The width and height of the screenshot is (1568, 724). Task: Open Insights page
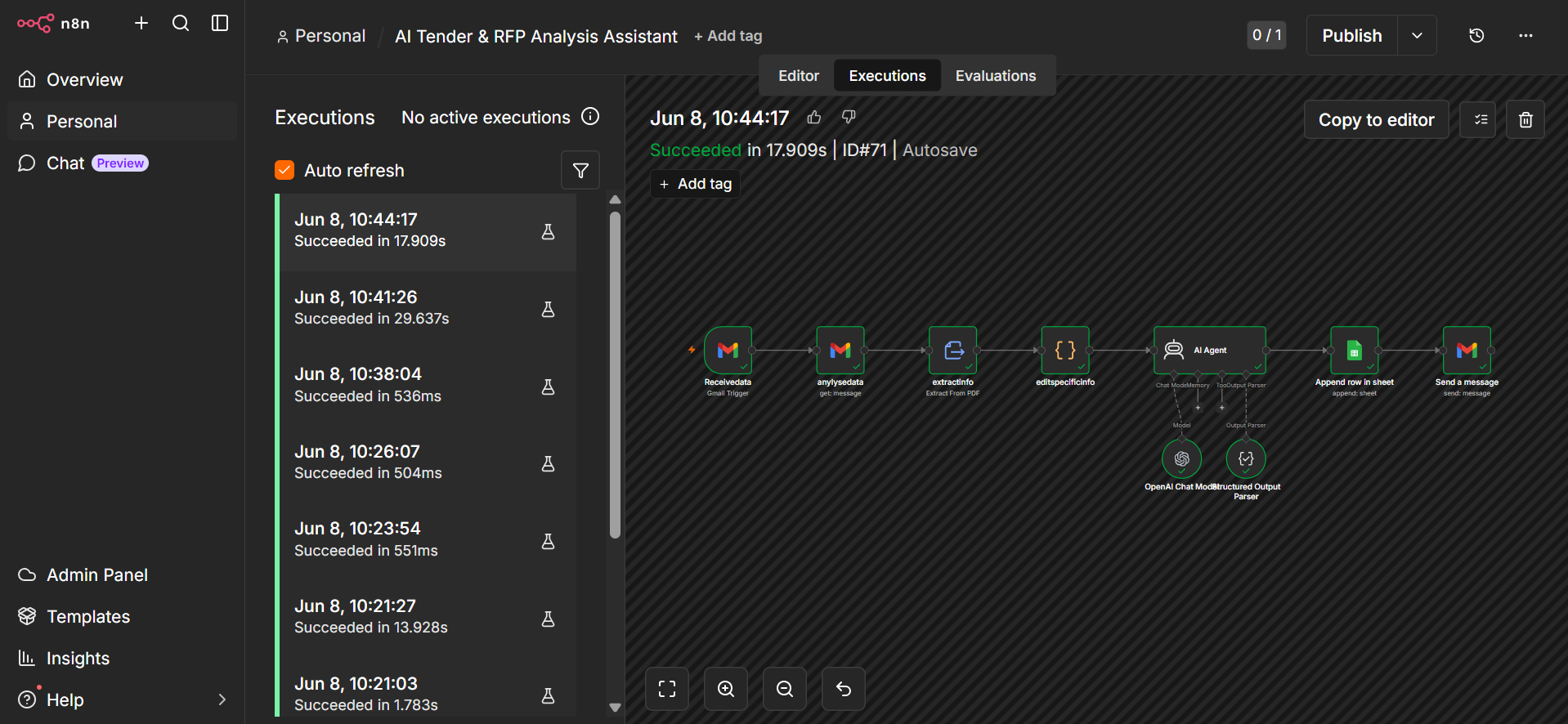tap(123, 658)
